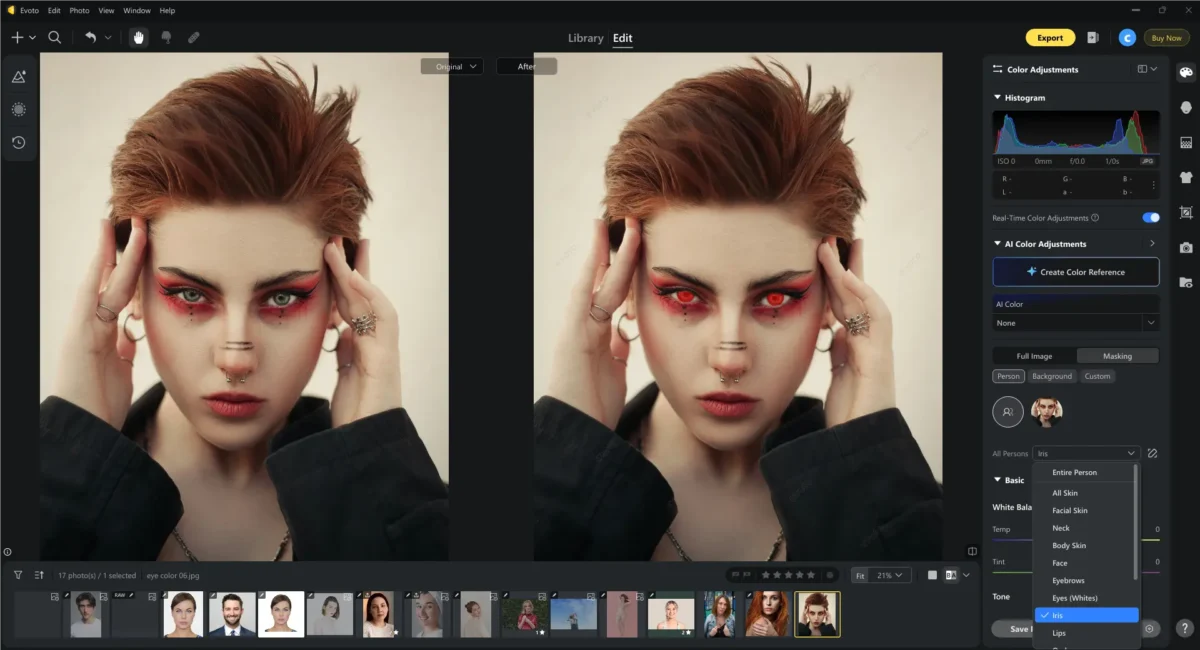Click the Buy Now button
This screenshot has width=1200, height=650.
1166,38
